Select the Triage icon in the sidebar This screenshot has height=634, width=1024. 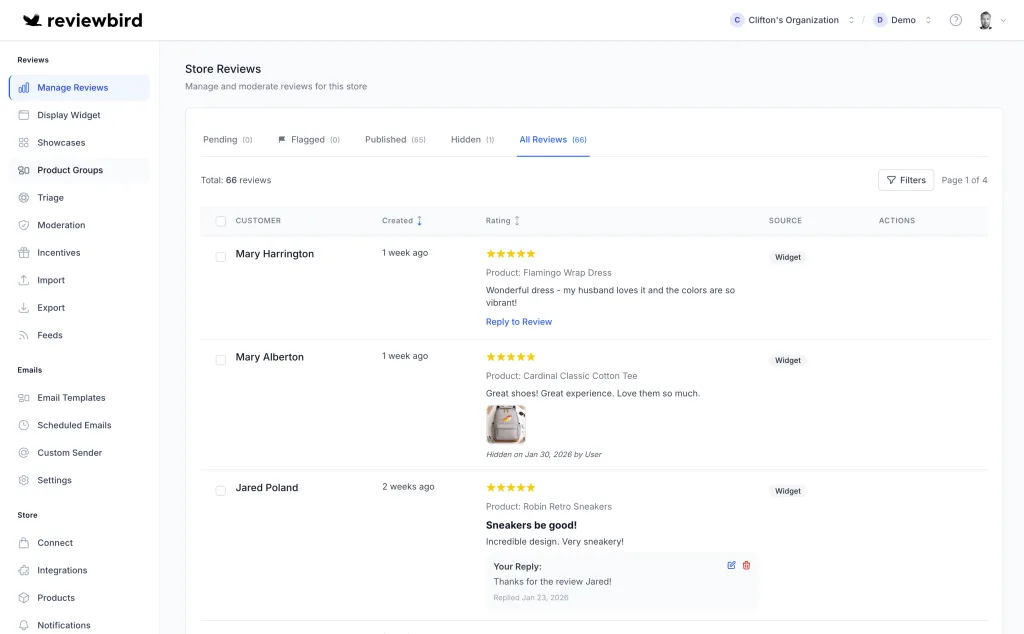(x=22, y=197)
